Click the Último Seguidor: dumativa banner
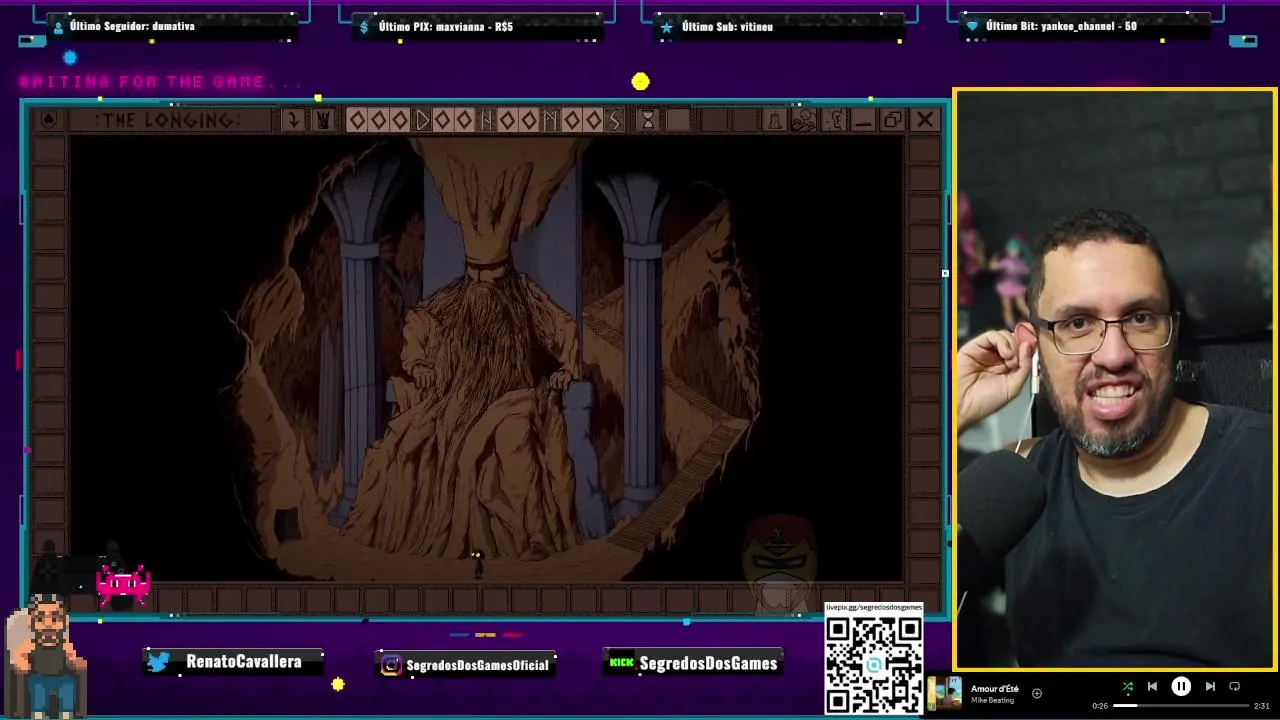Viewport: 1280px width, 720px height. [x=174, y=26]
